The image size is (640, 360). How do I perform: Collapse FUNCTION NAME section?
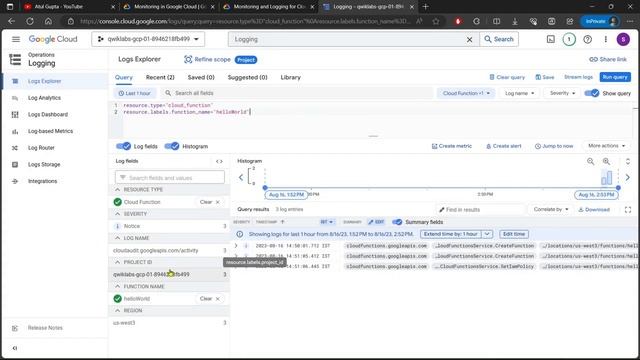[118, 287]
